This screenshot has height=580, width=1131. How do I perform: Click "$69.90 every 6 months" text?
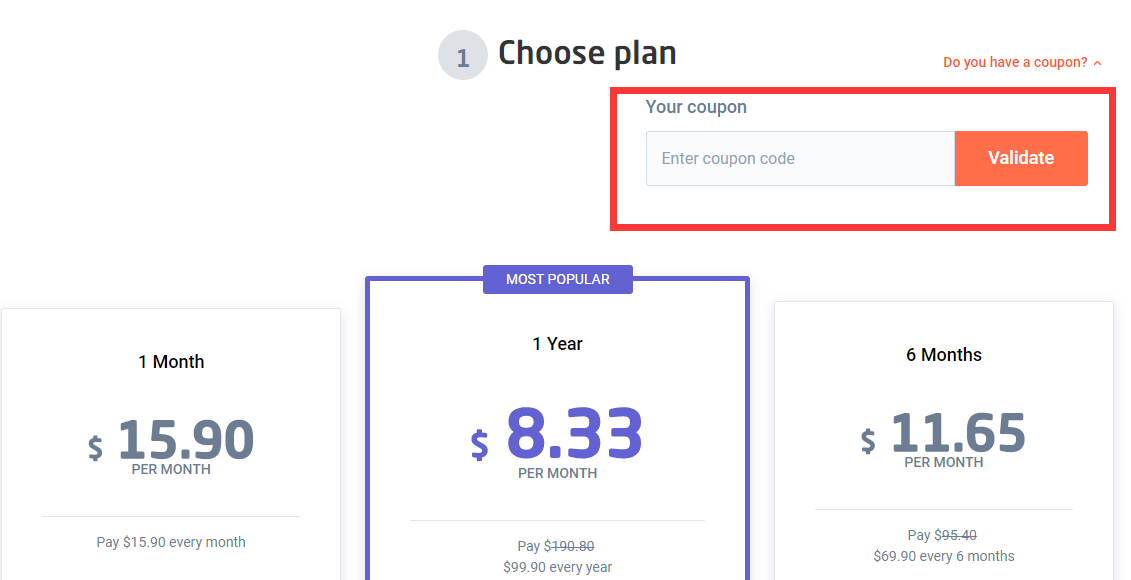(x=944, y=556)
